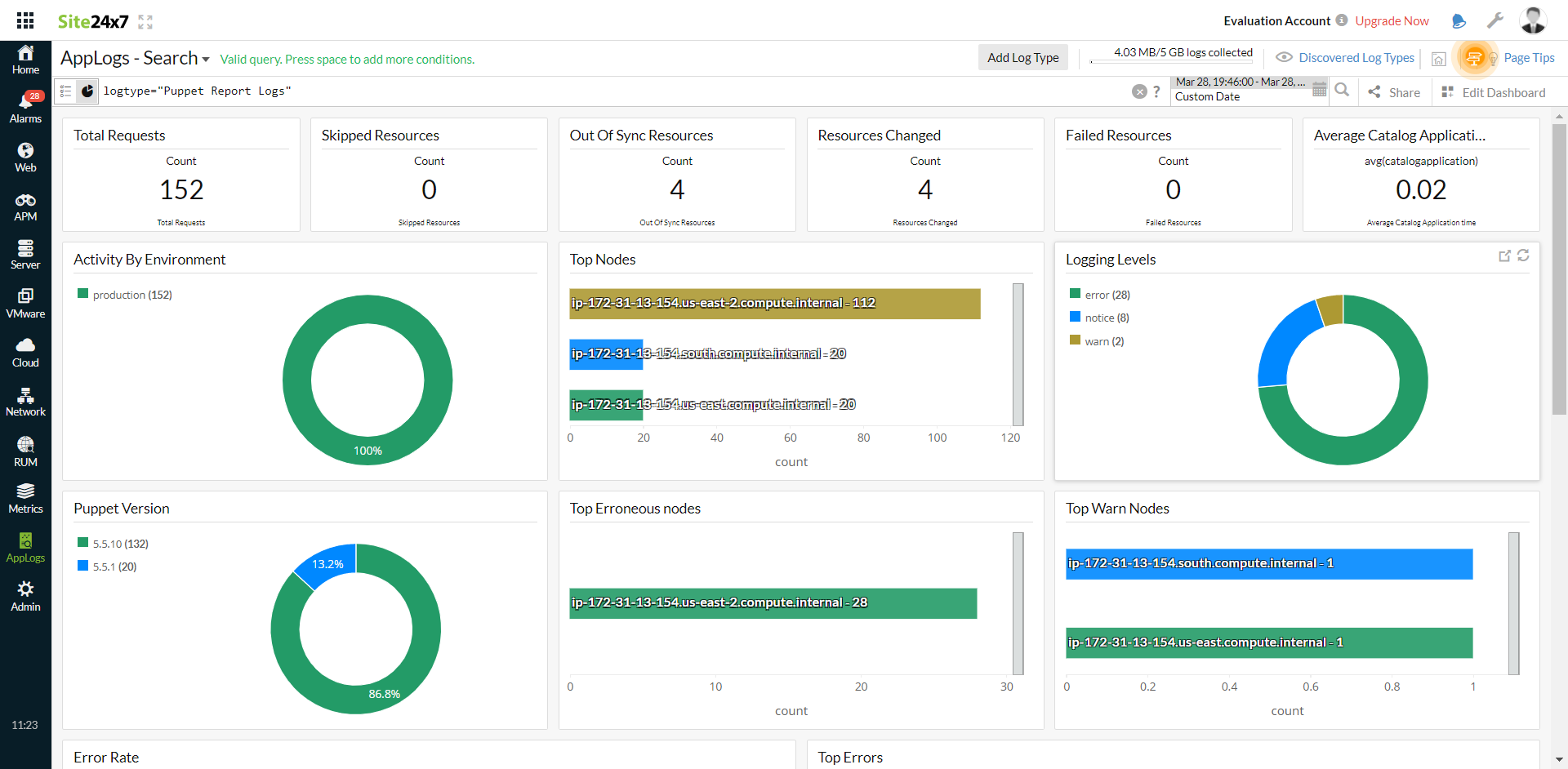Click the apps grid icon at top left
This screenshot has width=1568, height=769.
pyautogui.click(x=24, y=20)
